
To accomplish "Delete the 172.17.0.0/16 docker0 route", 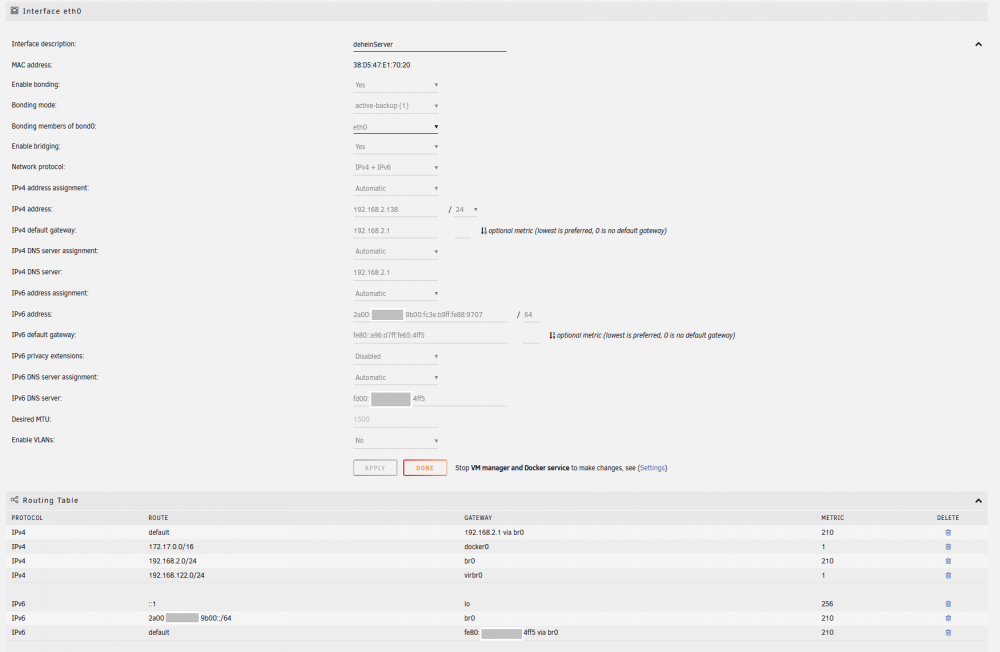I will 948,547.
